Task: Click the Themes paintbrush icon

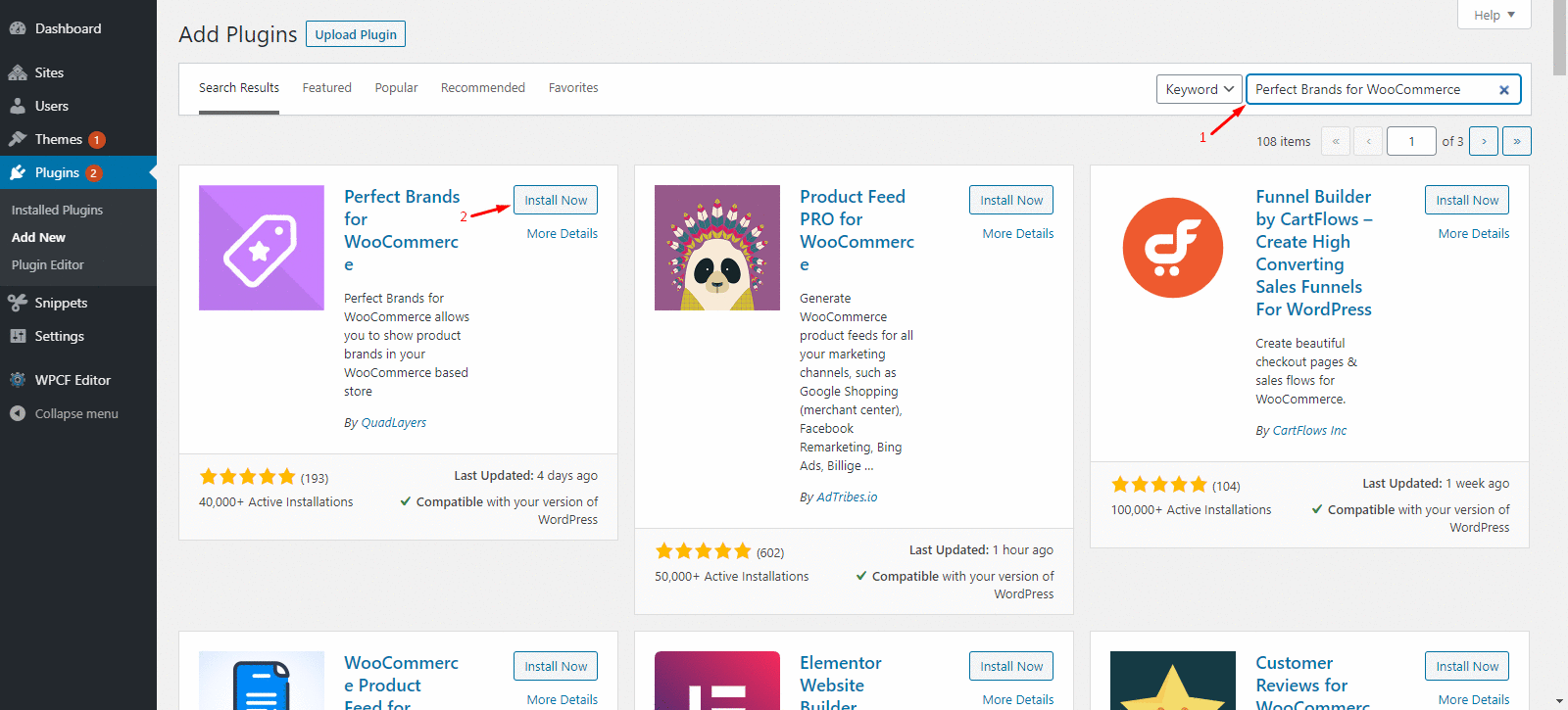Action: tap(18, 139)
